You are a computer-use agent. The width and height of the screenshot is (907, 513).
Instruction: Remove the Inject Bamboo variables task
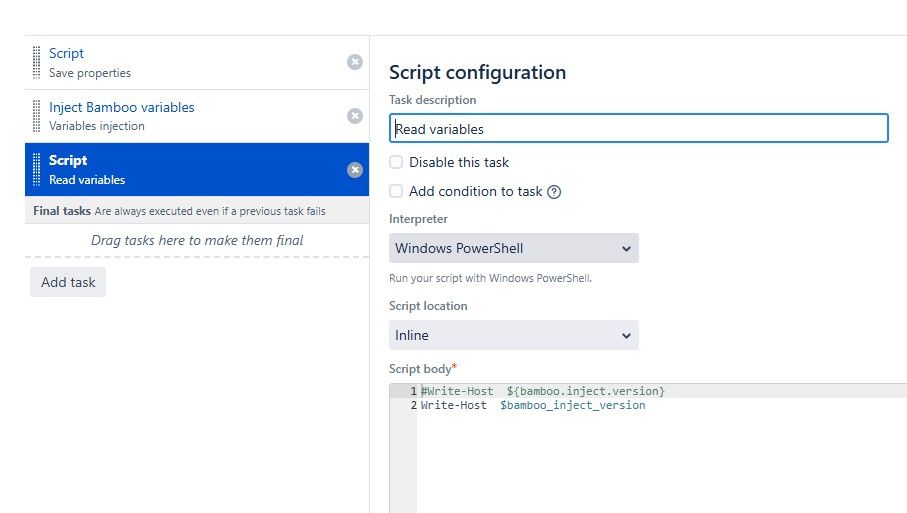click(355, 116)
